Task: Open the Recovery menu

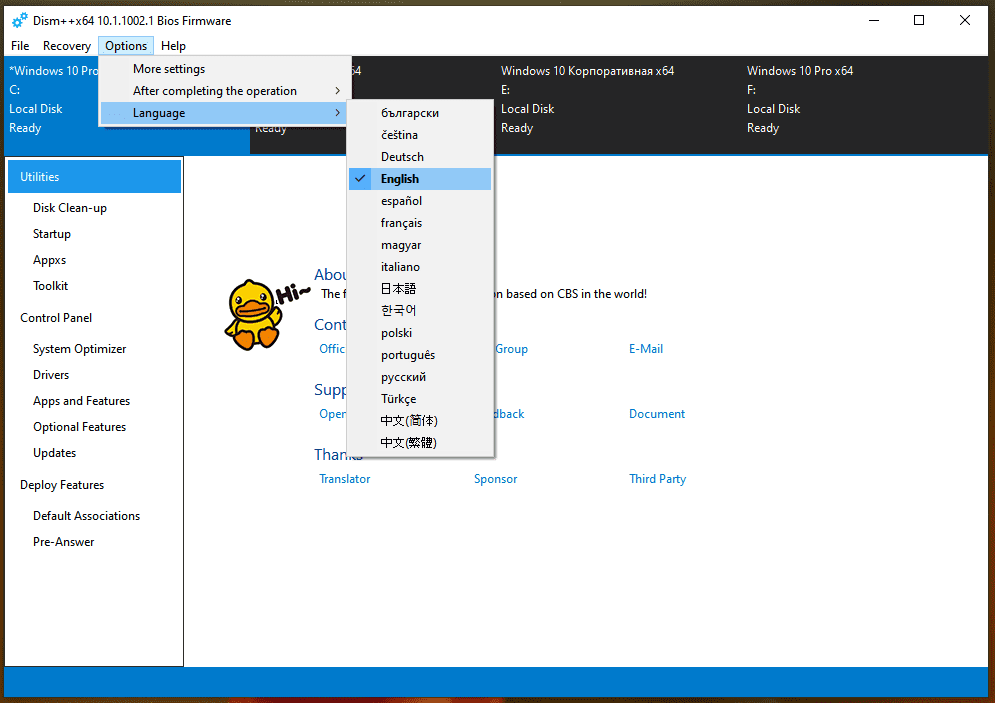Action: pos(67,46)
